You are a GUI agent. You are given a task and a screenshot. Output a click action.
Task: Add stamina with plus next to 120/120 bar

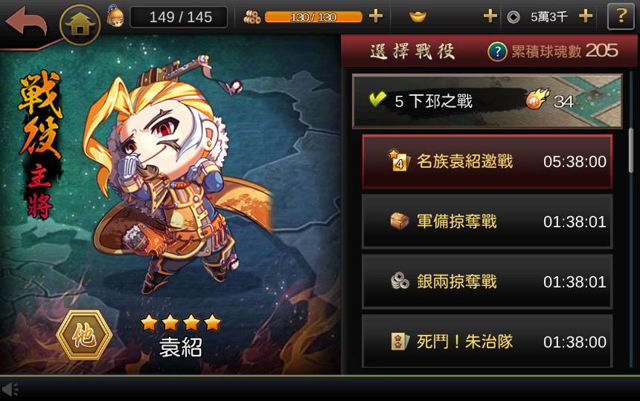(376, 16)
